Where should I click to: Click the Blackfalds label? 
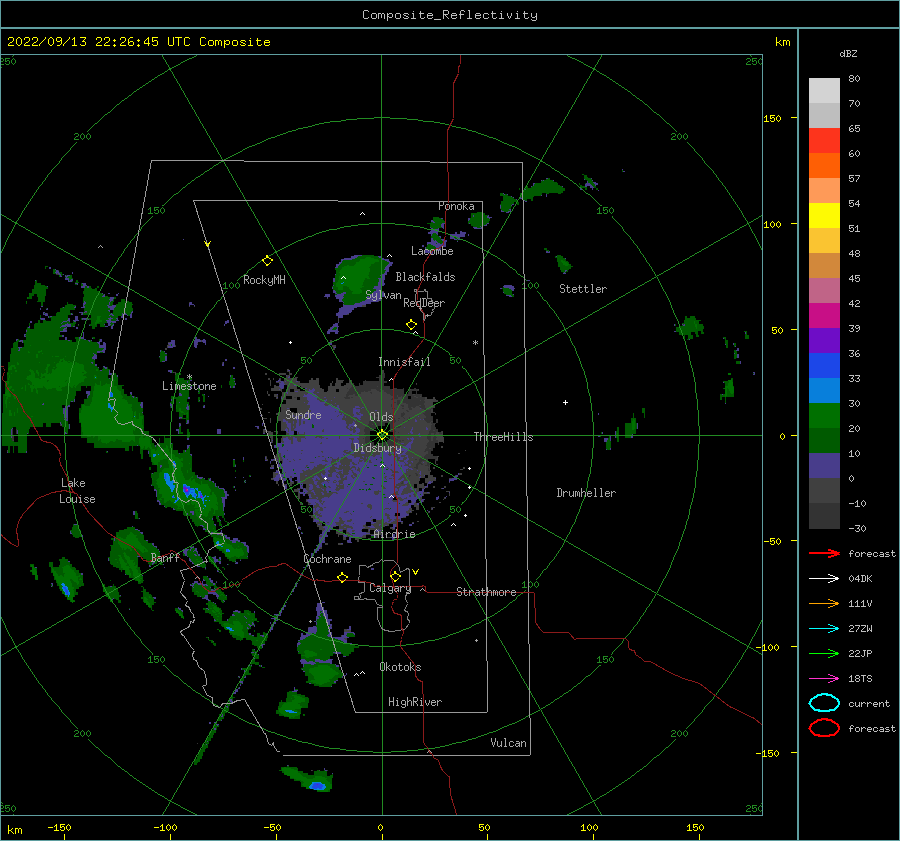[x=425, y=277]
